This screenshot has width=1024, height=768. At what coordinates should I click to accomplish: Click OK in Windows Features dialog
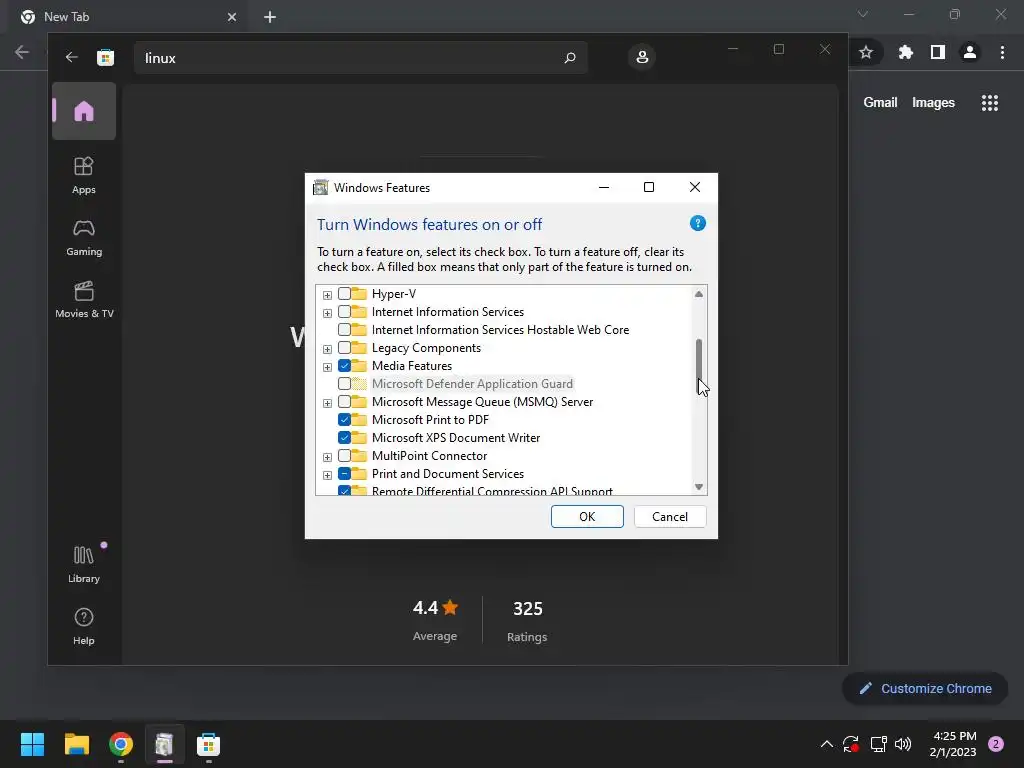tap(587, 517)
